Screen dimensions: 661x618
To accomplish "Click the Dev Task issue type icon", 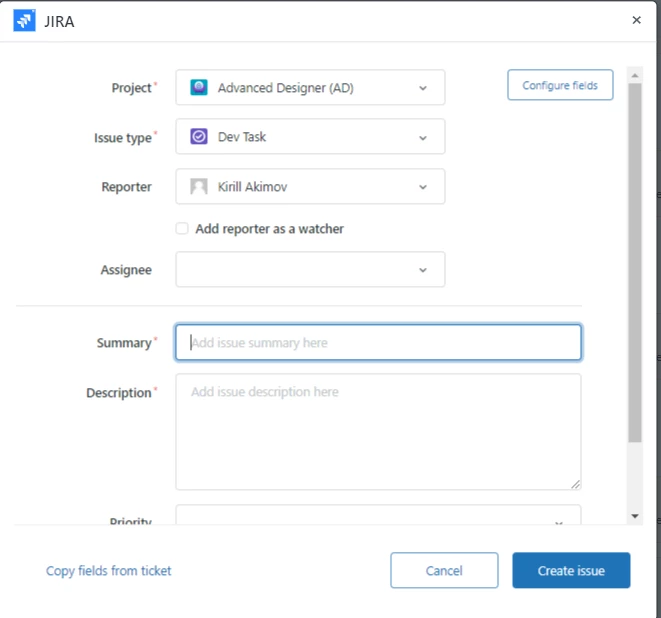I will (199, 137).
